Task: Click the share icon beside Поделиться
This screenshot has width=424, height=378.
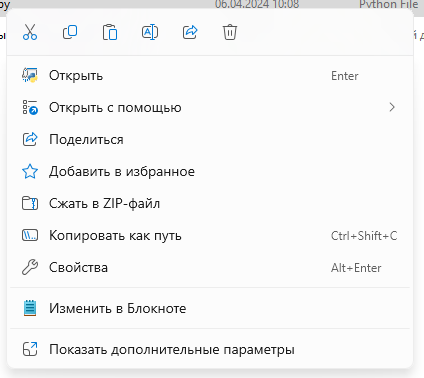Action: pos(30,139)
